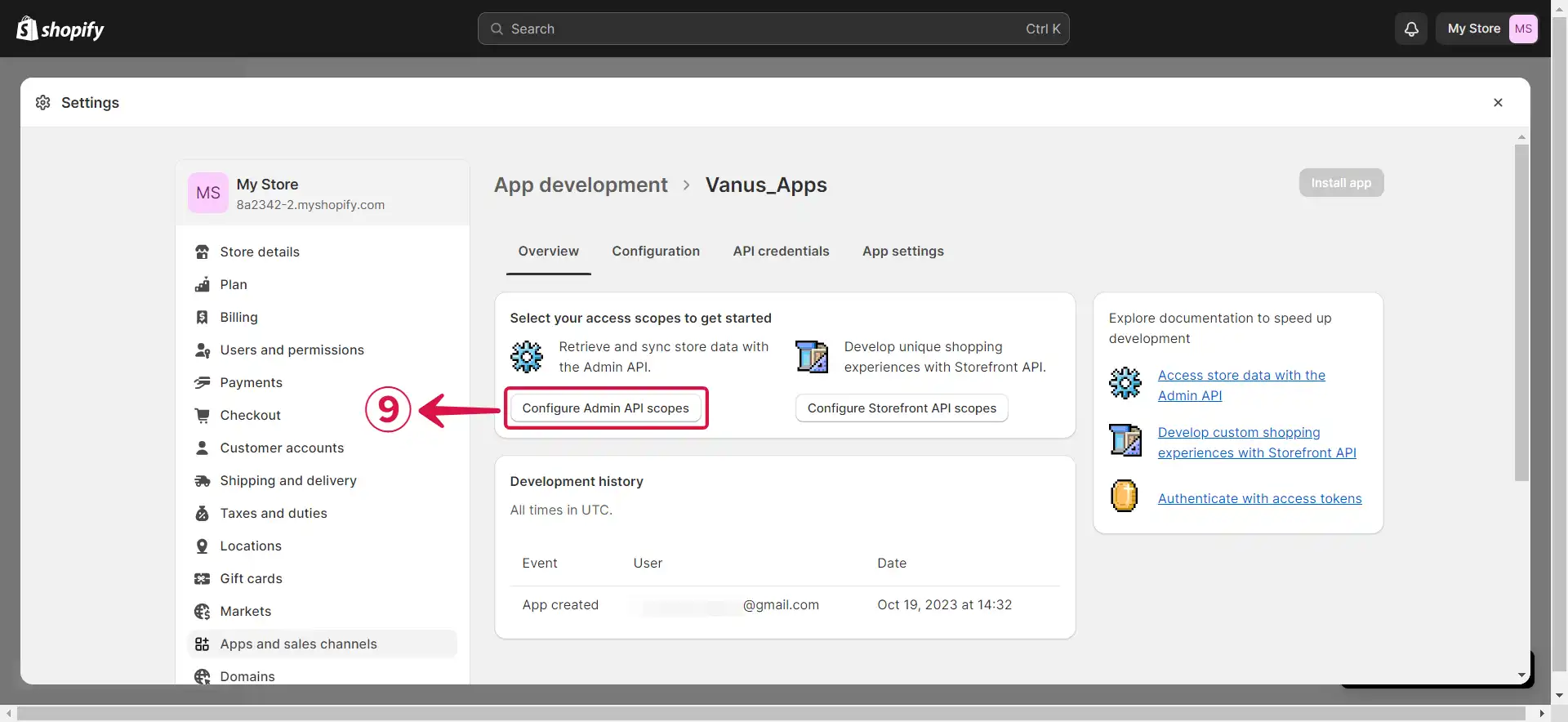Click the coin icon beside Authenticate link
This screenshot has width=1568, height=722.
pos(1125,496)
